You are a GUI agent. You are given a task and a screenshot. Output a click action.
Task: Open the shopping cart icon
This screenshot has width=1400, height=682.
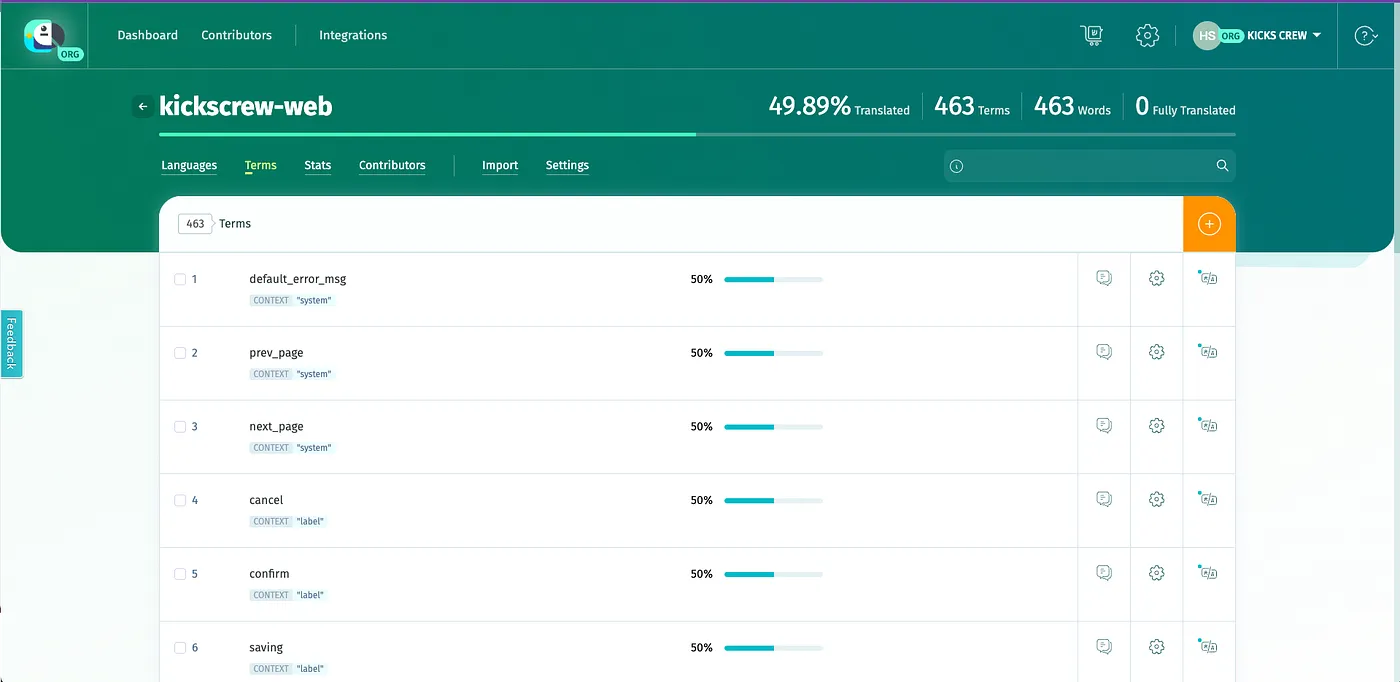[x=1091, y=35]
